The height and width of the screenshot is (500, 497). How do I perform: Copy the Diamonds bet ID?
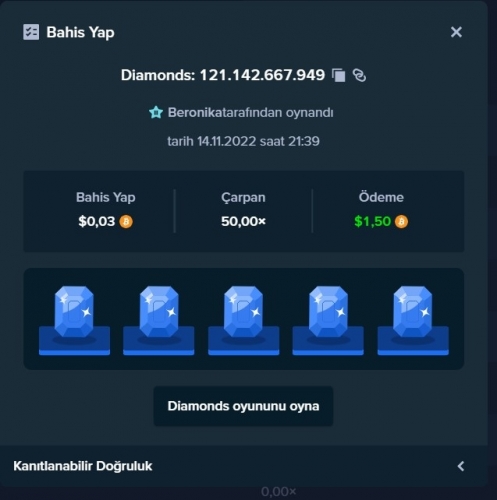pyautogui.click(x=339, y=75)
